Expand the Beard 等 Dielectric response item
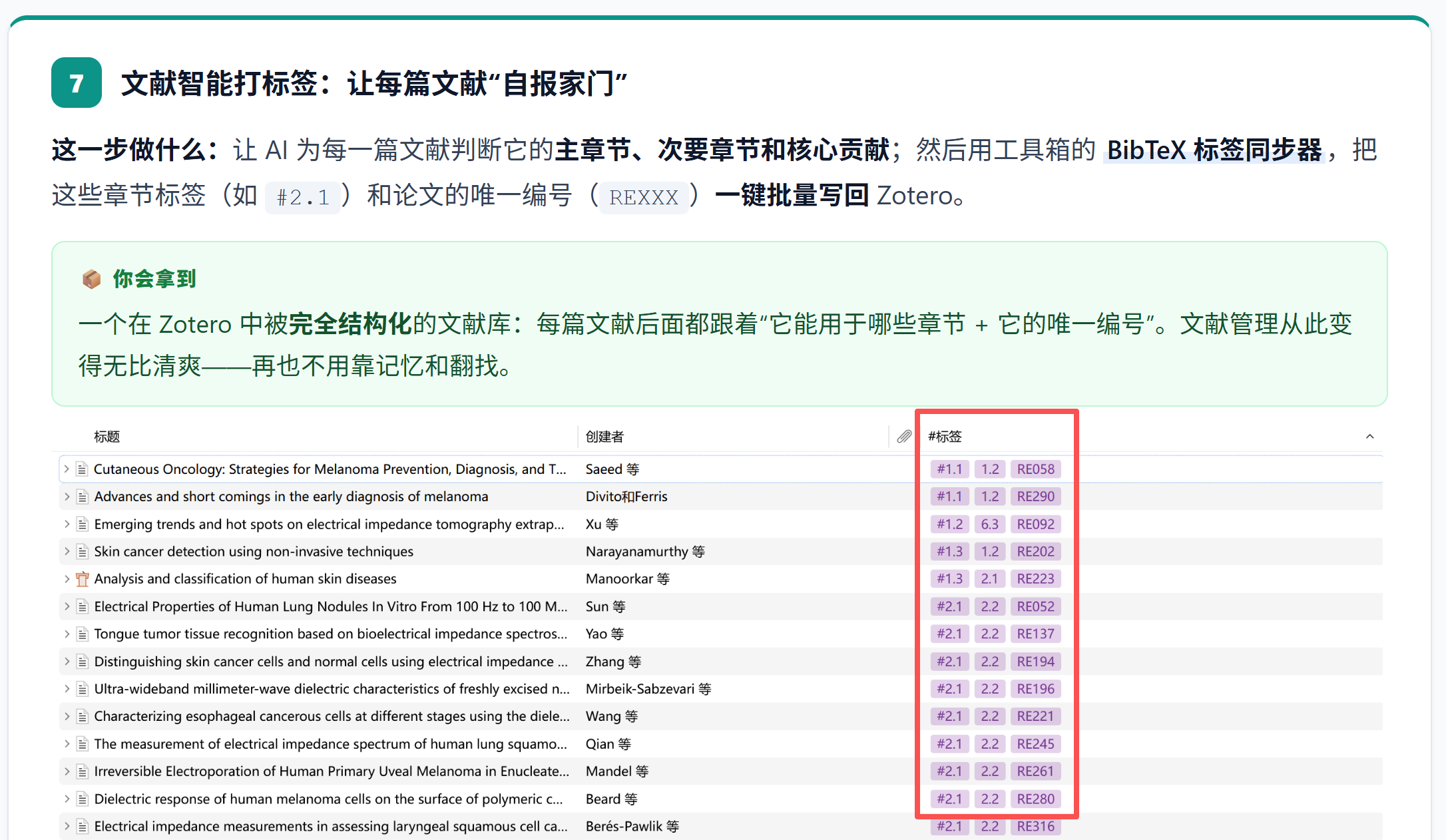 pos(67,799)
